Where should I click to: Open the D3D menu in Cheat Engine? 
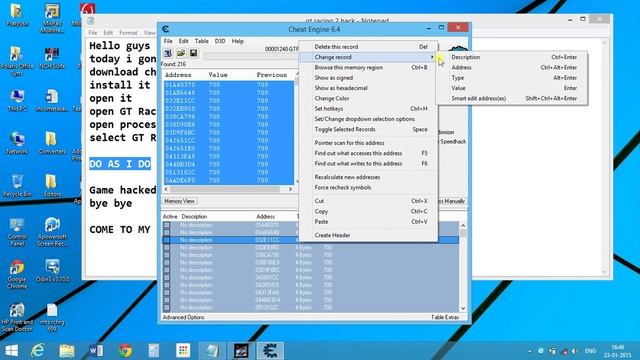pyautogui.click(x=220, y=41)
